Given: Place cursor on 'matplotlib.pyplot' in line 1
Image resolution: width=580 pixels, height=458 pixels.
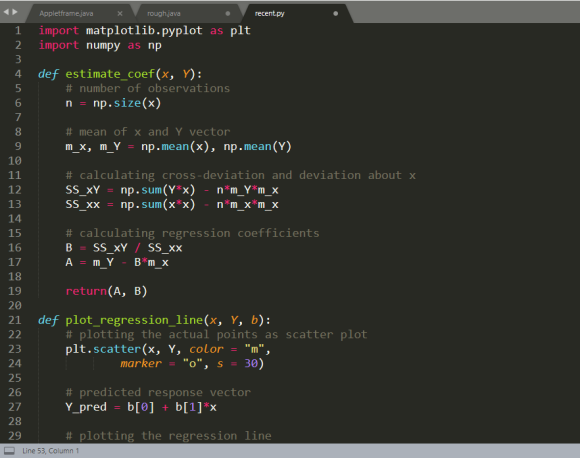Looking at the screenshot, I should pos(144,30).
